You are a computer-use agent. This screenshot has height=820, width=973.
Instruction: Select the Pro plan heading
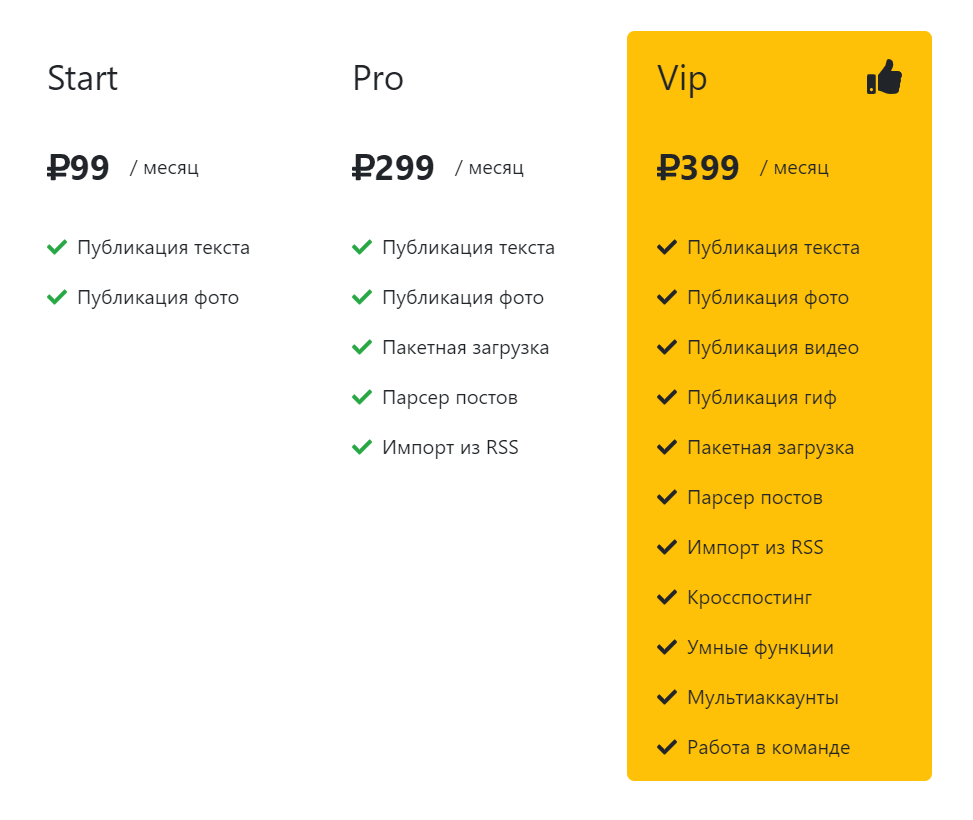(x=378, y=78)
